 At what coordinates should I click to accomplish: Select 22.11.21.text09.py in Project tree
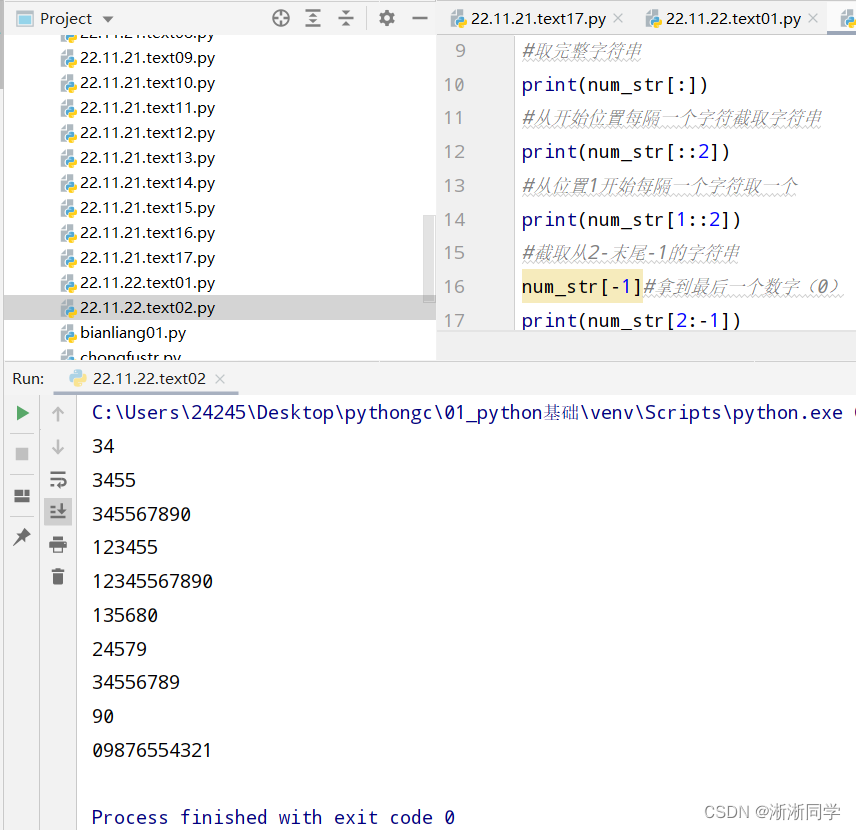click(147, 58)
